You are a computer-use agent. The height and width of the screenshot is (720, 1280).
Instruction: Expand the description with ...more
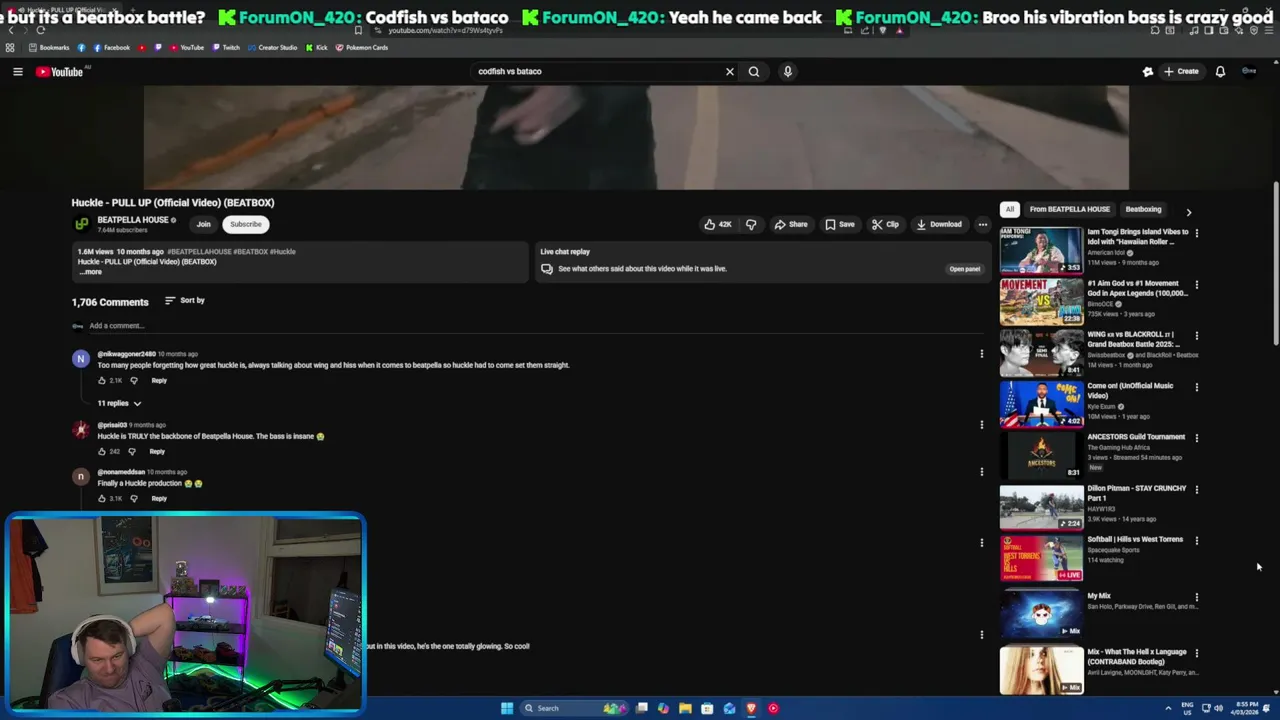click(x=90, y=272)
